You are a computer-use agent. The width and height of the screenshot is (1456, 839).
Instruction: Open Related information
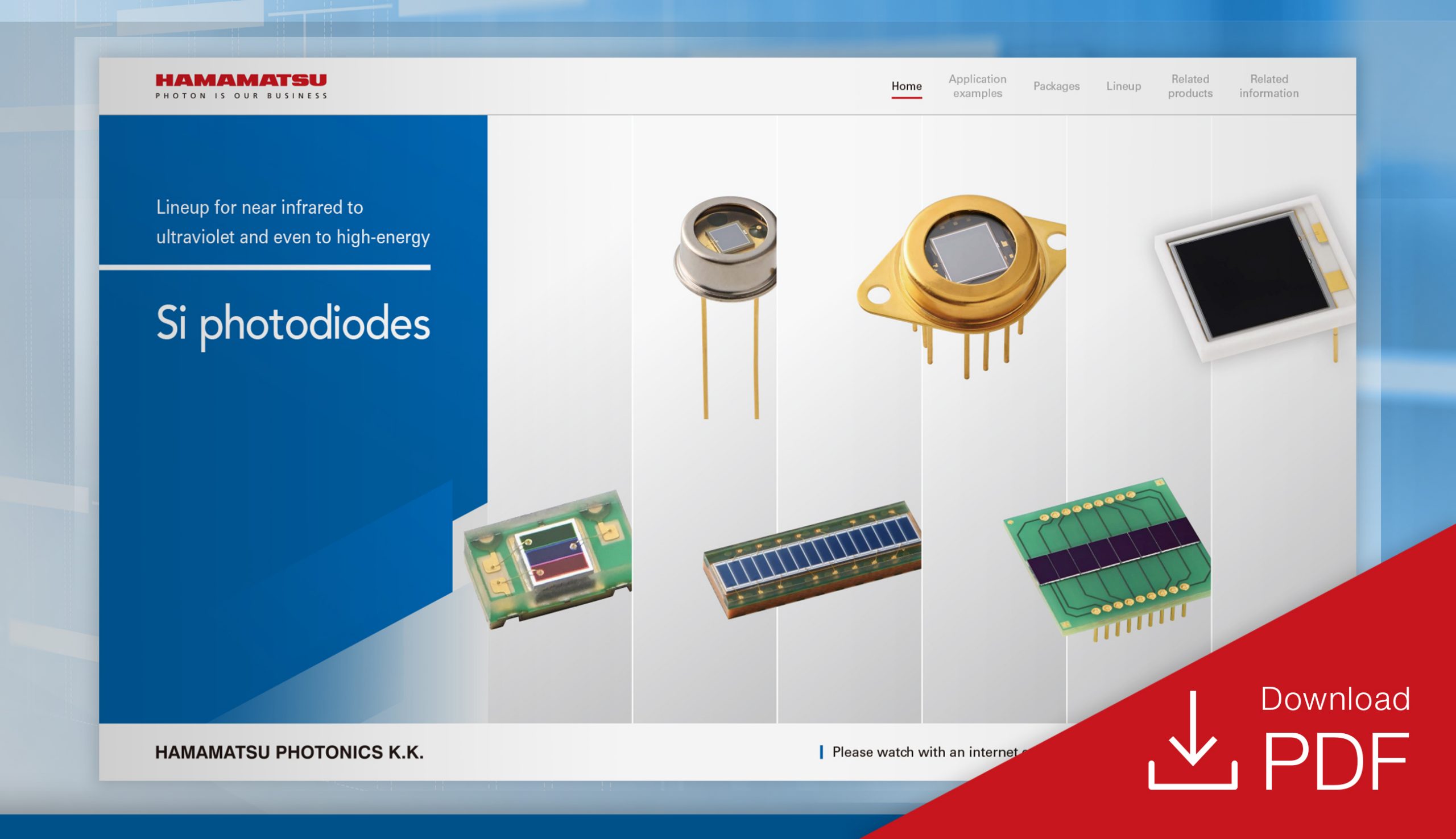pos(1269,86)
